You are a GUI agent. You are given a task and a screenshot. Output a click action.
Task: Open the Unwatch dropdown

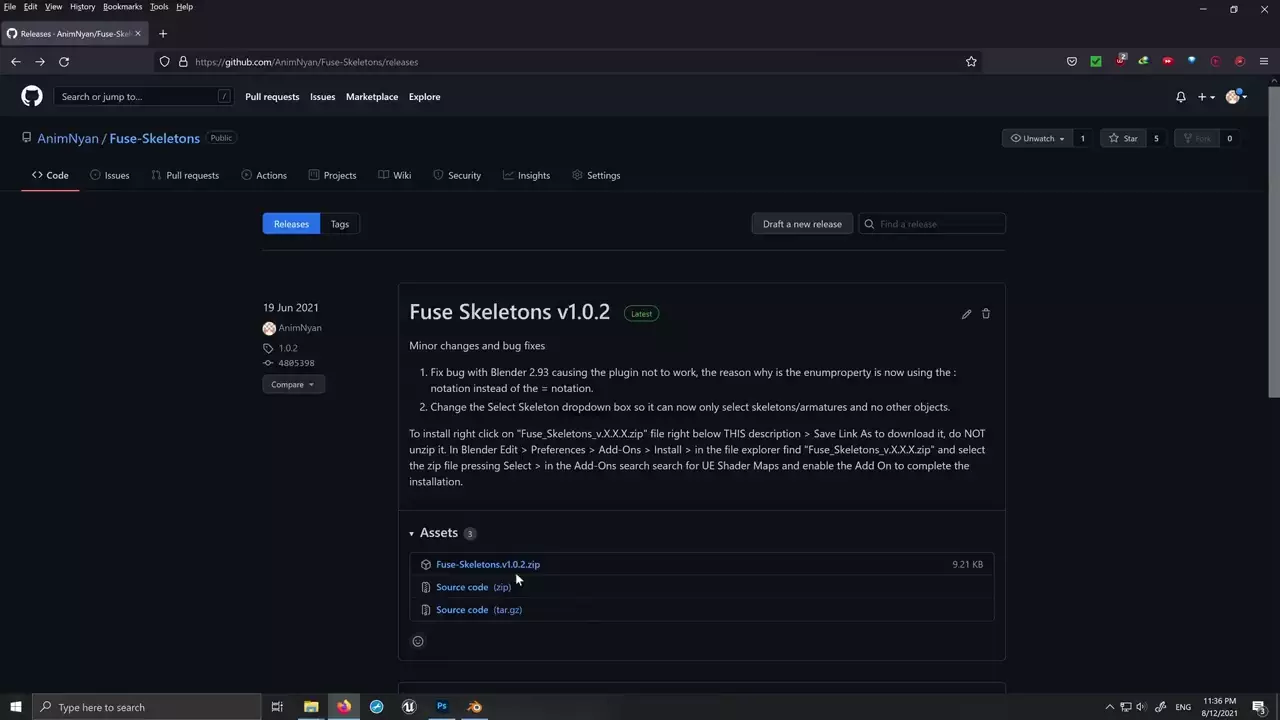1038,139
